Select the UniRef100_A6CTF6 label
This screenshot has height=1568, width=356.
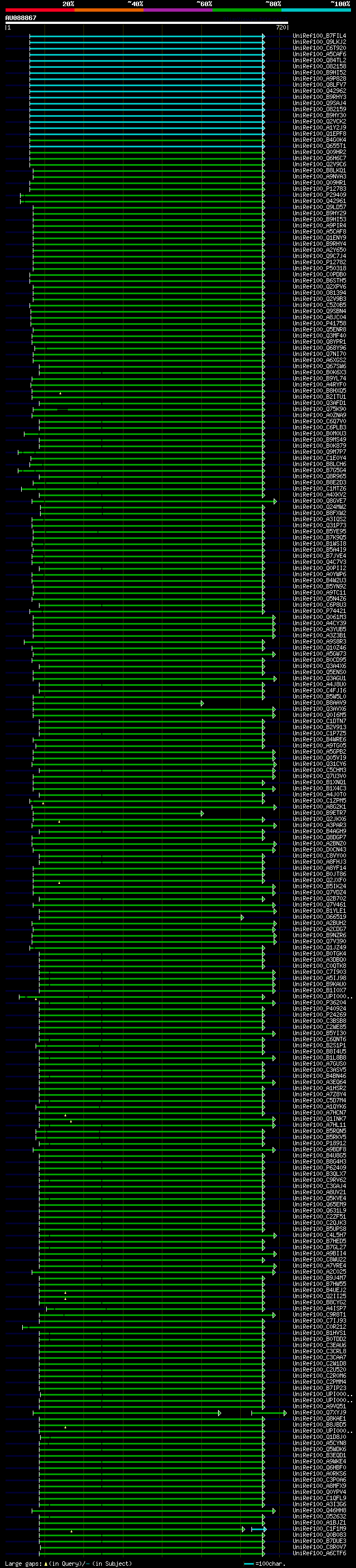[319, 1553]
